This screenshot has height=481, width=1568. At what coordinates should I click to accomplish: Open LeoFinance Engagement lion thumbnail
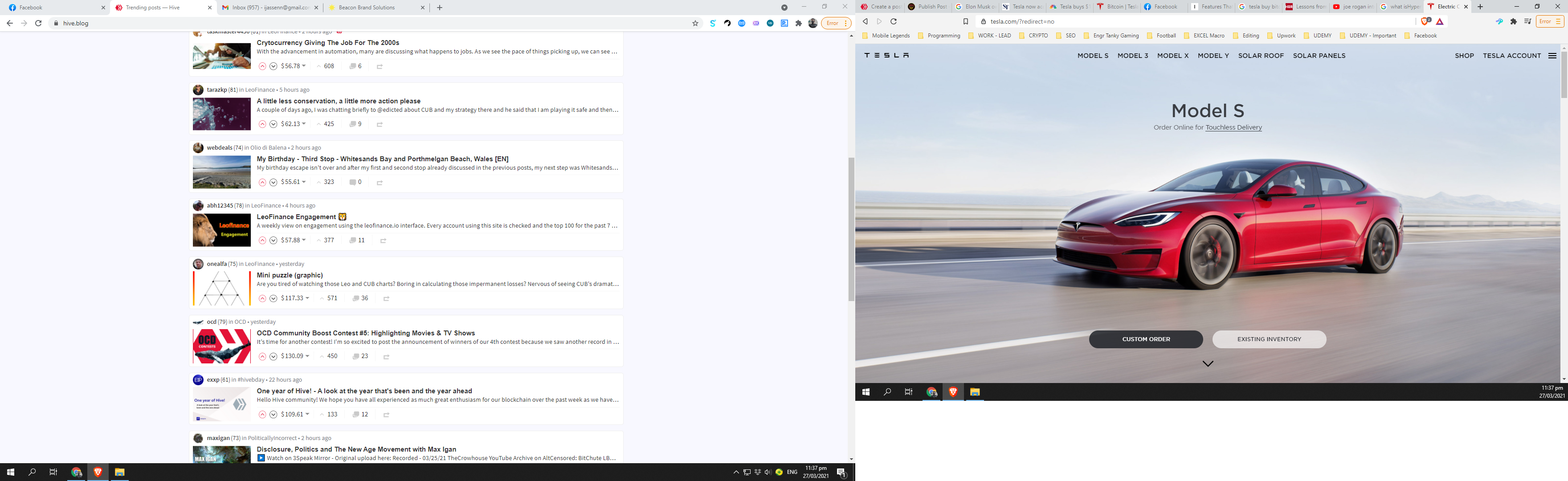click(x=221, y=230)
